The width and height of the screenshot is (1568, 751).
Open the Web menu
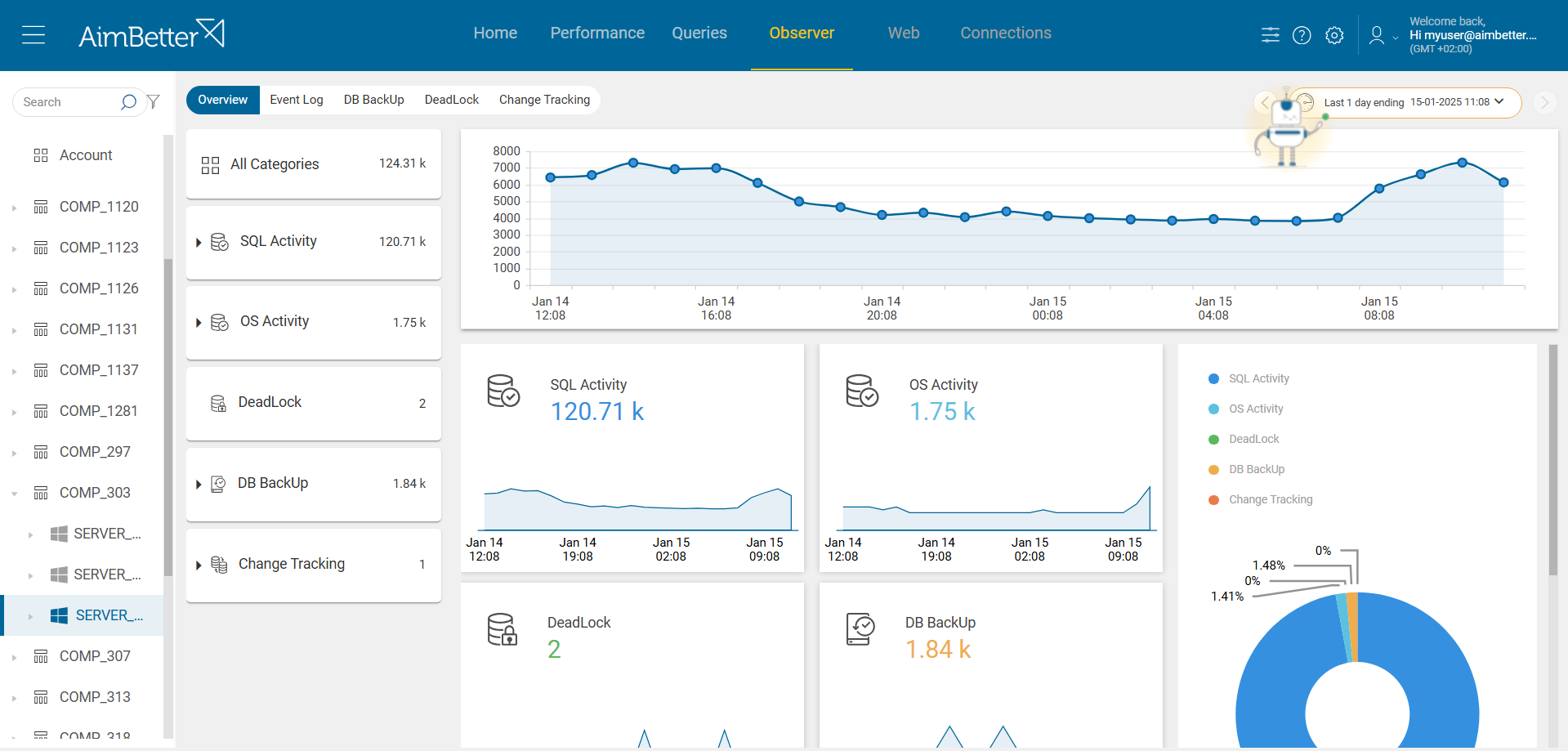904,34
